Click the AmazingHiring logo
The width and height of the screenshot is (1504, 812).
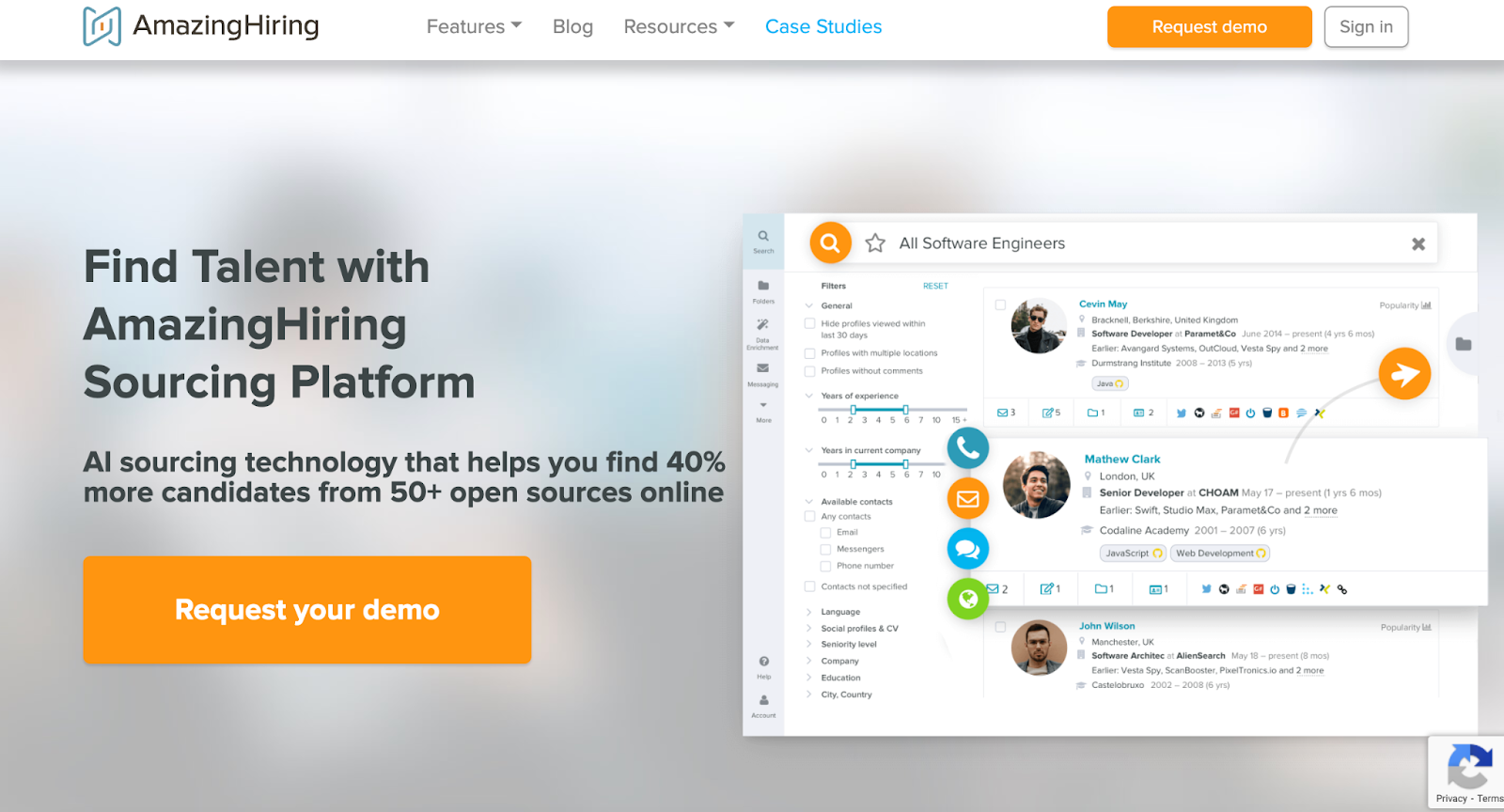click(x=201, y=26)
